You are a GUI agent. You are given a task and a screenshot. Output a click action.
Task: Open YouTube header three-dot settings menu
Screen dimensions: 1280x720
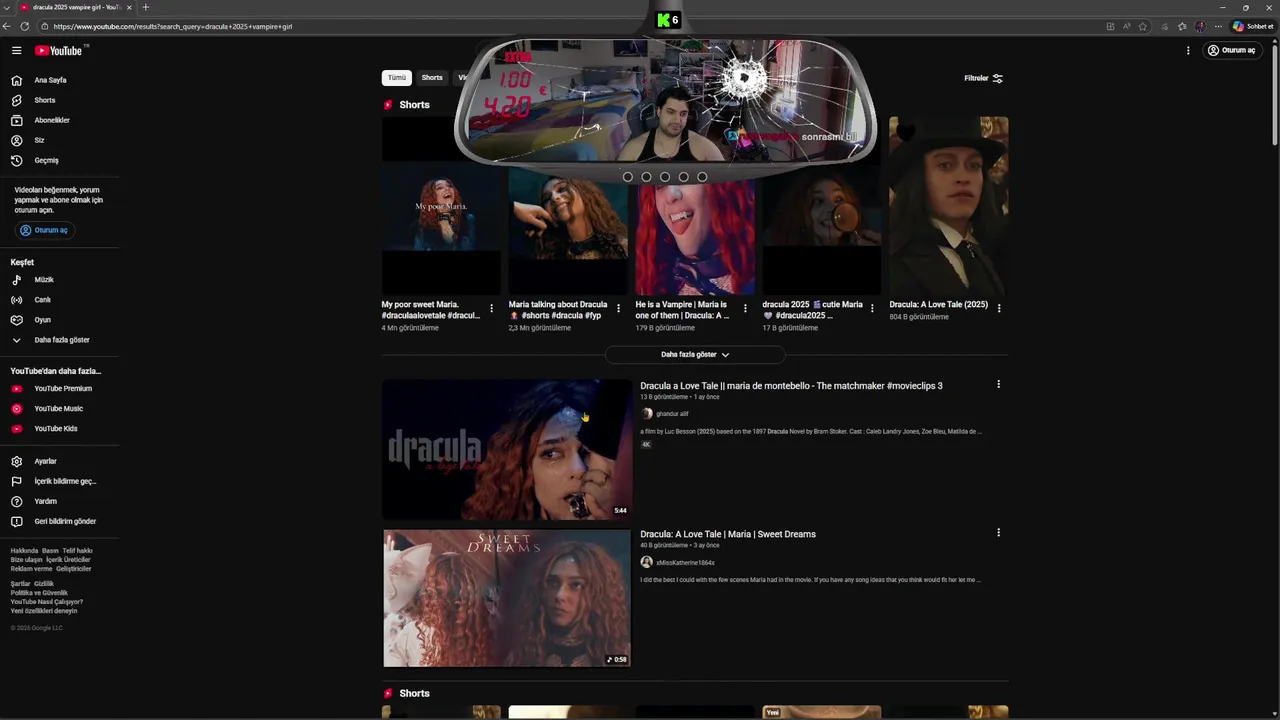1188,50
